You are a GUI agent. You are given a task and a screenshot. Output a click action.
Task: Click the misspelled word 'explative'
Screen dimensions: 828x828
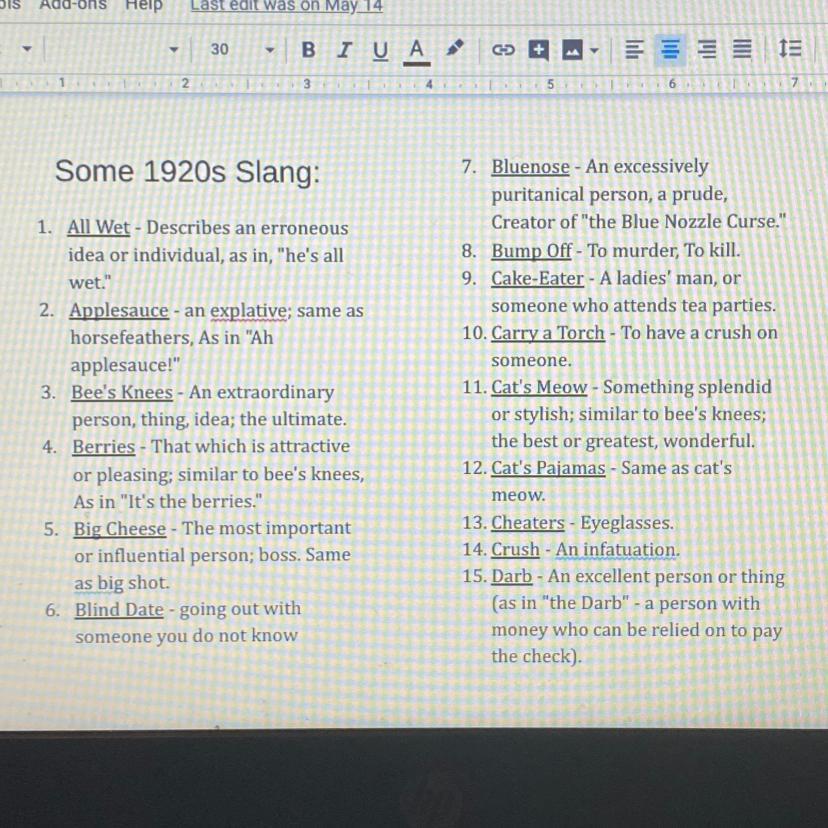(x=249, y=311)
